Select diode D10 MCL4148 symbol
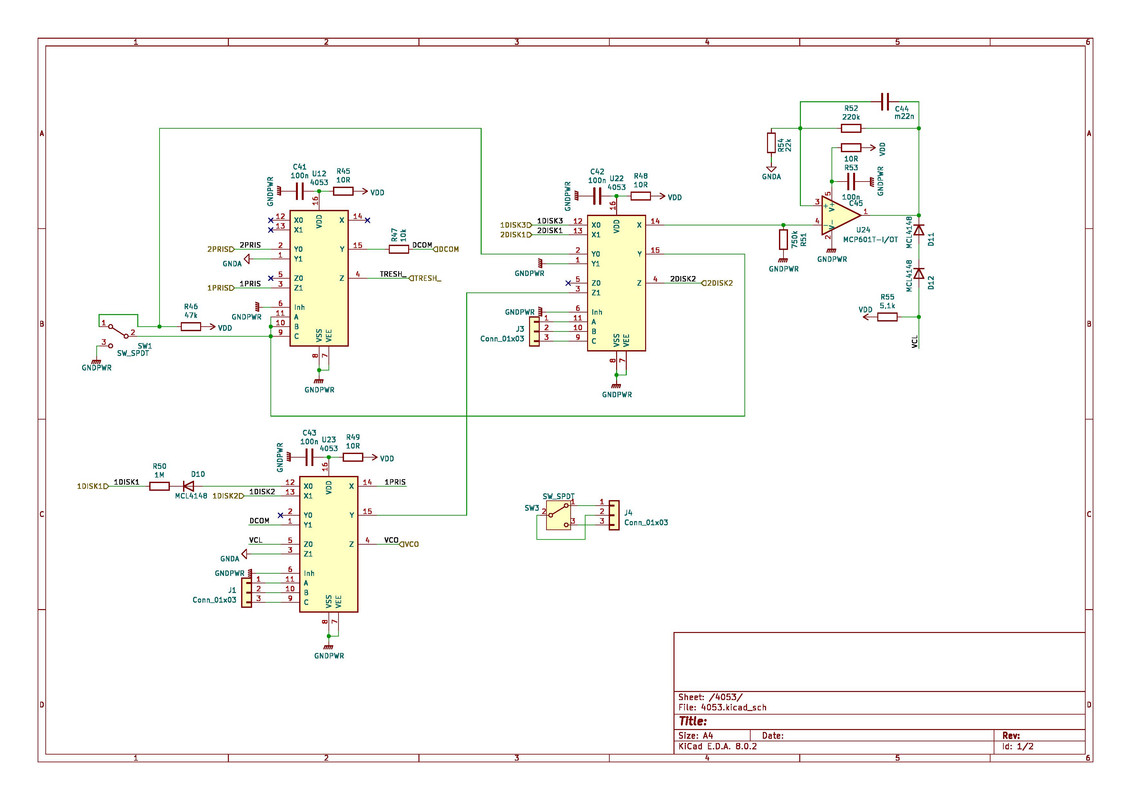Viewport: 1131px width, 800px height. (188, 486)
